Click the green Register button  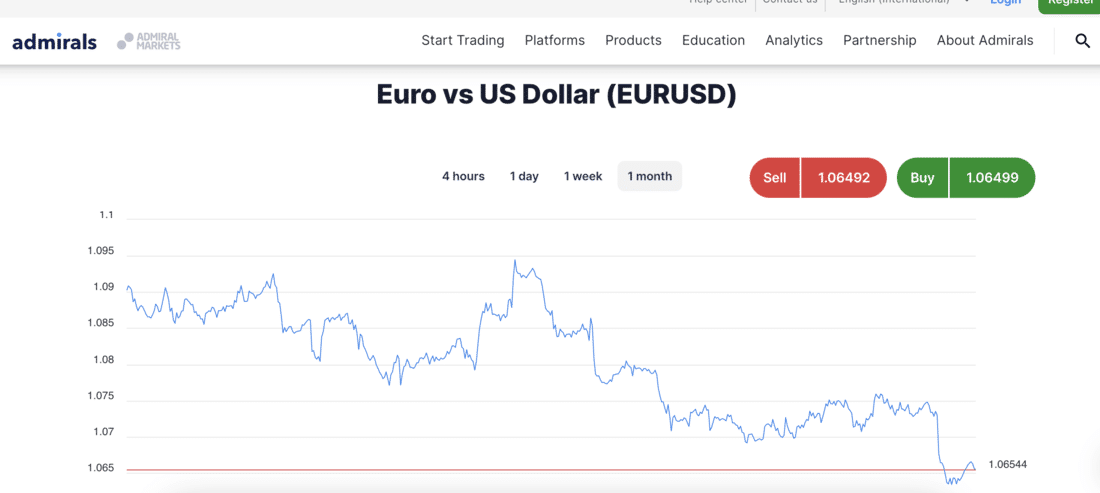(x=1069, y=4)
